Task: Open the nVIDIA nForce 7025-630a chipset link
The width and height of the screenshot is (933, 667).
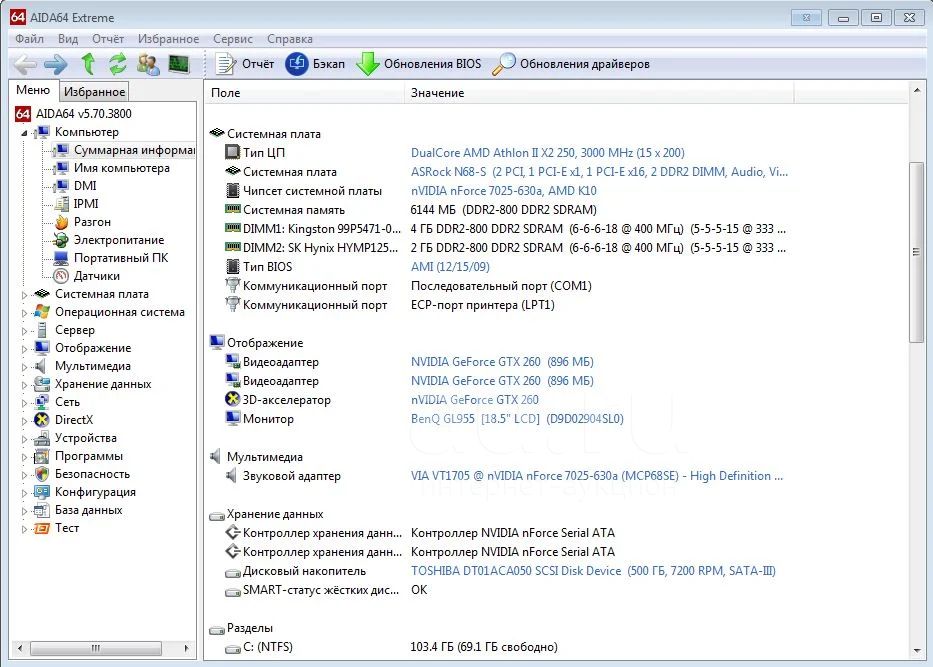Action: pos(503,190)
